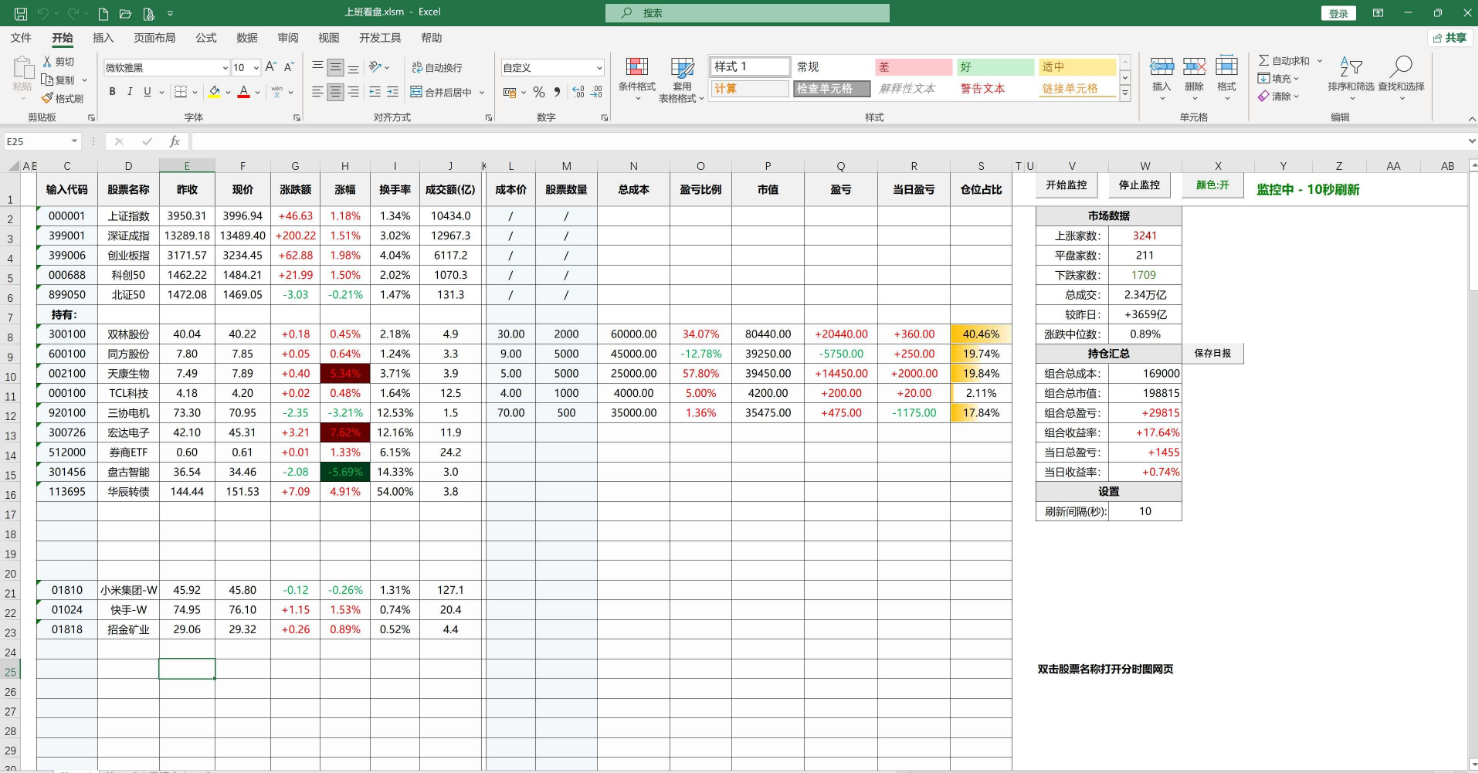The height and width of the screenshot is (773, 1478).
Task: Apply the red 差 (Bad) cell style
Action: click(913, 67)
